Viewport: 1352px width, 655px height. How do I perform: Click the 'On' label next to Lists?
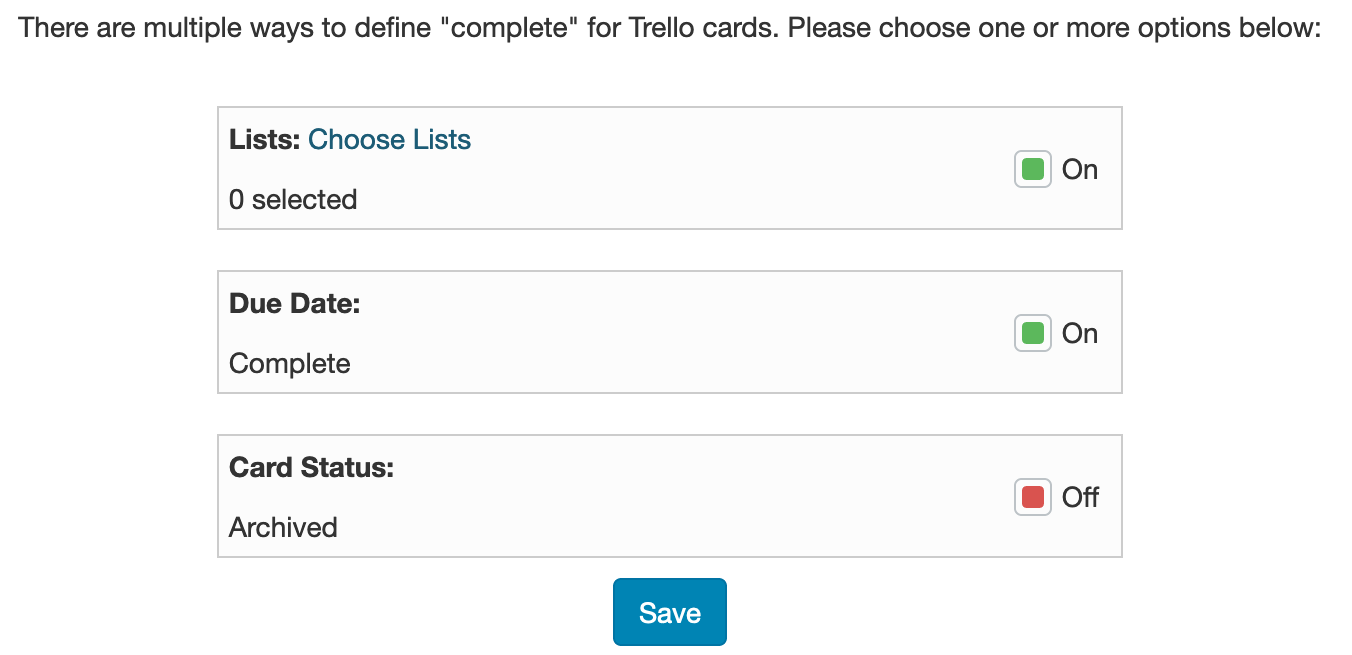click(x=1081, y=169)
